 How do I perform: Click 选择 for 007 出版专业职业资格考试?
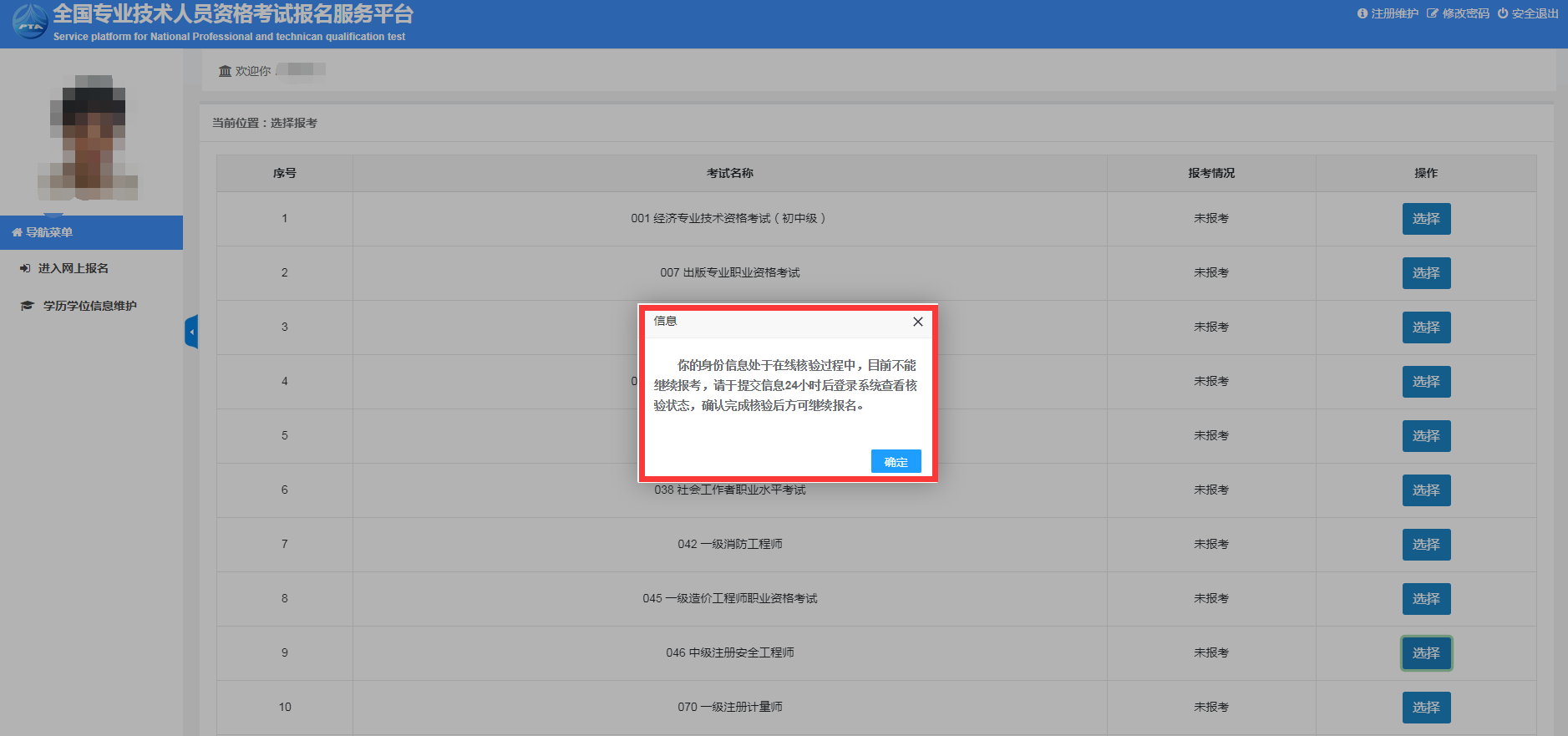[x=1425, y=273]
